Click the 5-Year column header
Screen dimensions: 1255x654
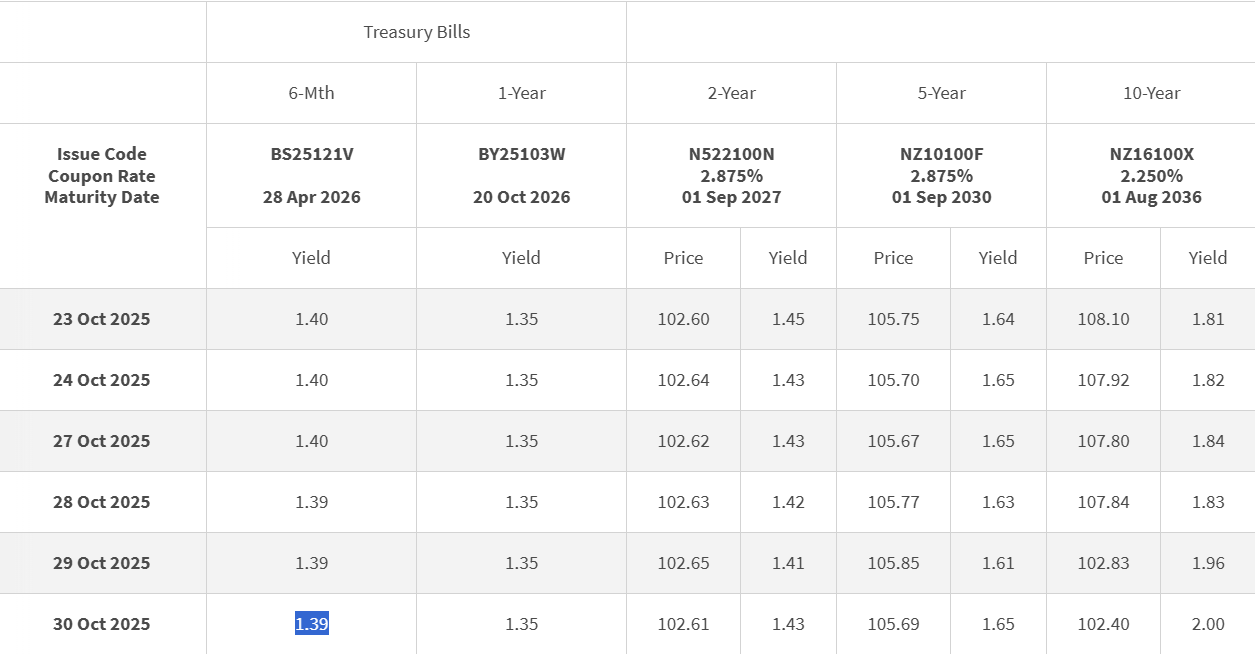tap(940, 92)
